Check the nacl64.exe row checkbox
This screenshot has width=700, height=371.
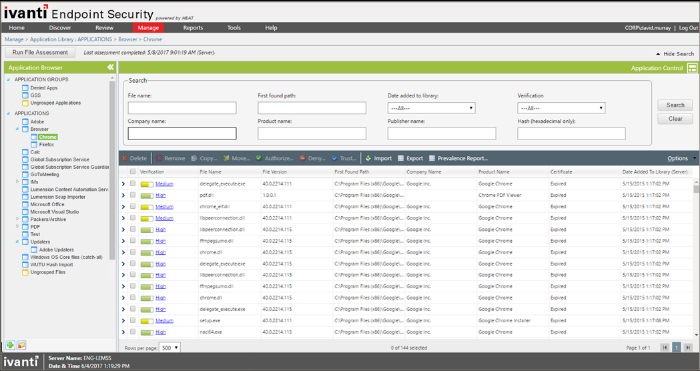point(133,332)
